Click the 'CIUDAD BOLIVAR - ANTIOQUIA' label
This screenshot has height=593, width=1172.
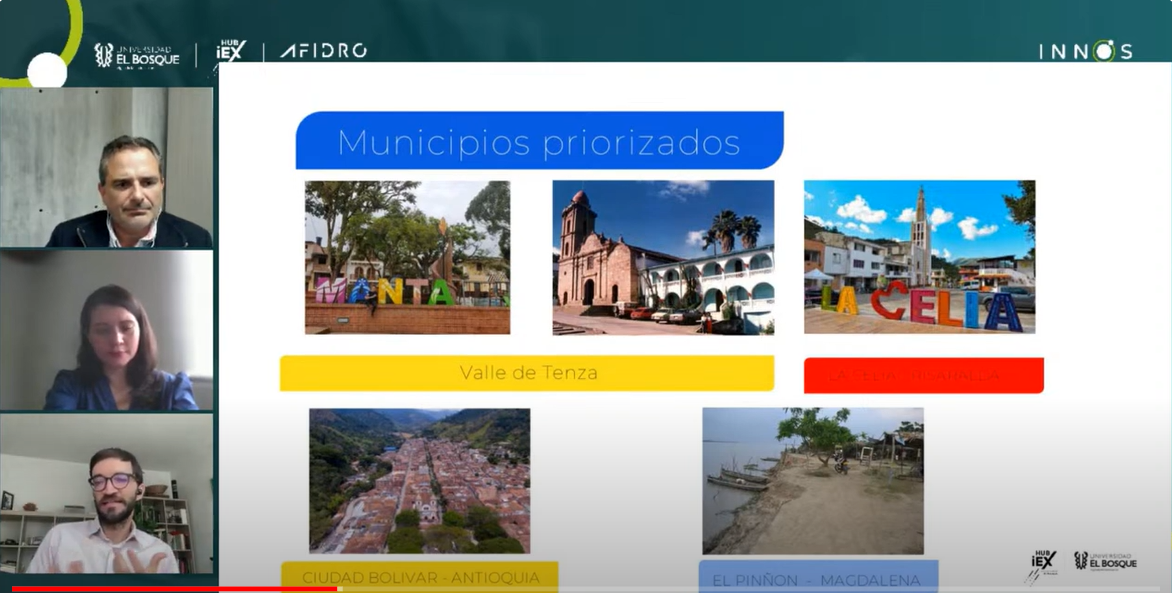pos(420,577)
